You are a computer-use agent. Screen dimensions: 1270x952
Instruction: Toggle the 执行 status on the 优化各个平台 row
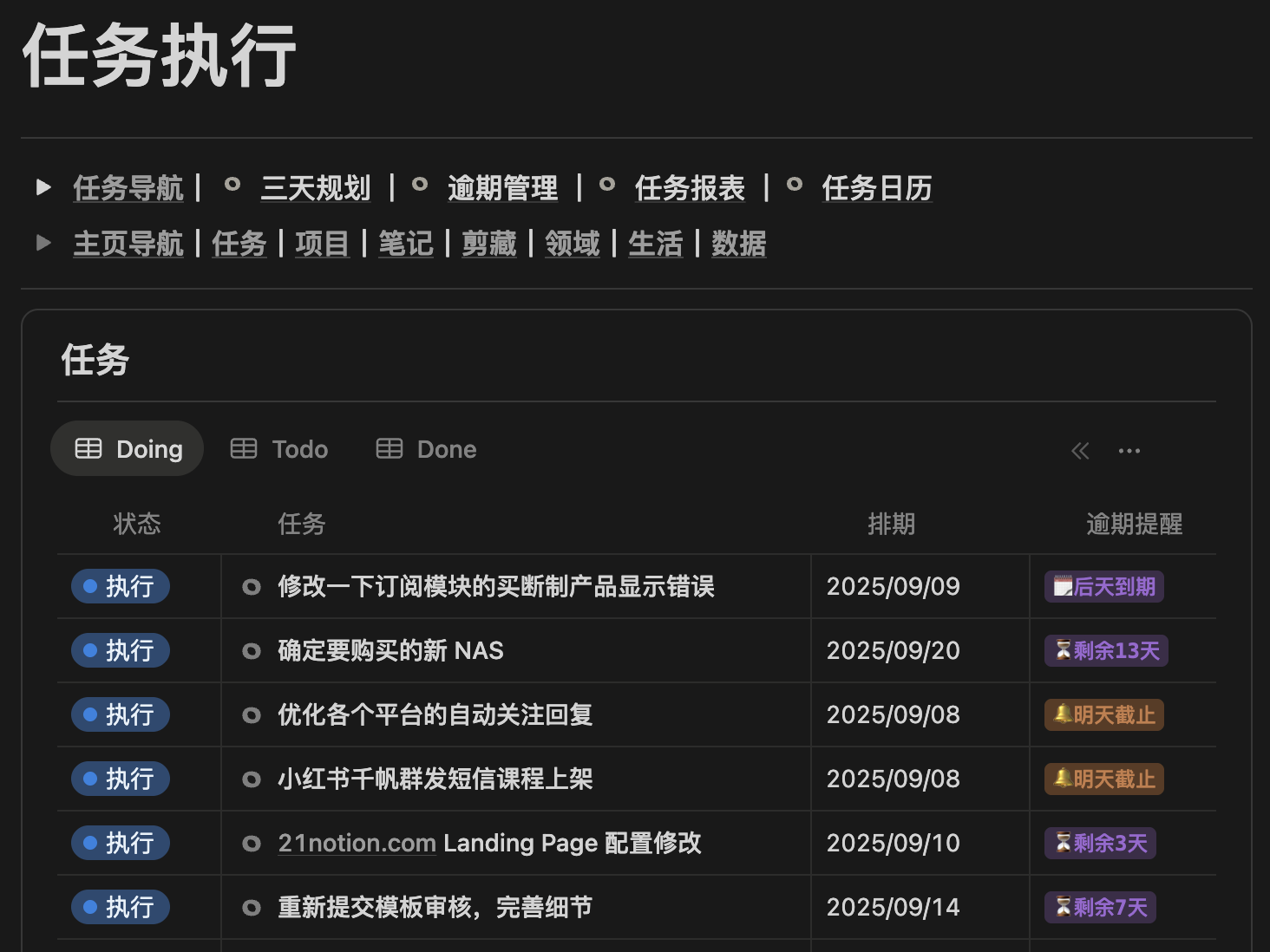point(121,714)
